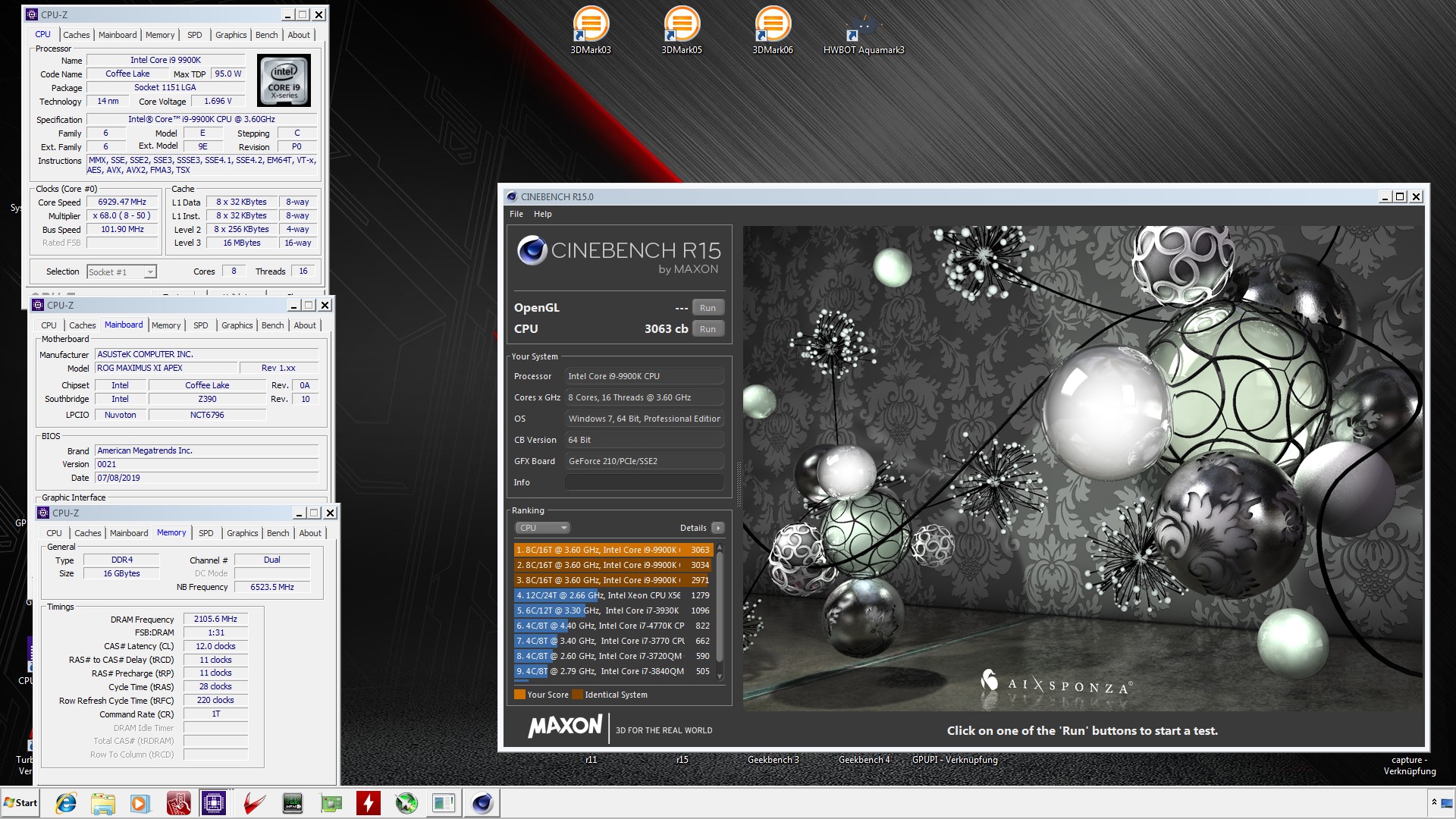
Task: Open About tab in top CPU-Z window
Action: pyautogui.click(x=299, y=35)
